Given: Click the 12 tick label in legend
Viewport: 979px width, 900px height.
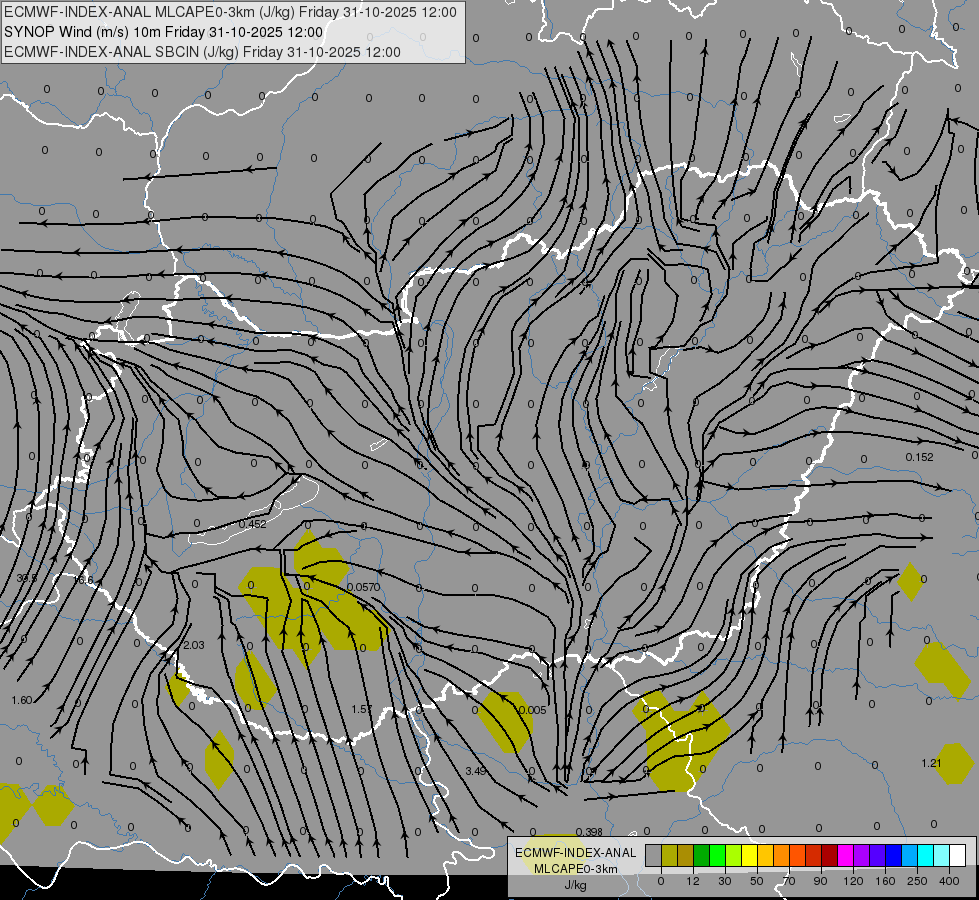Looking at the screenshot, I should [x=693, y=881].
